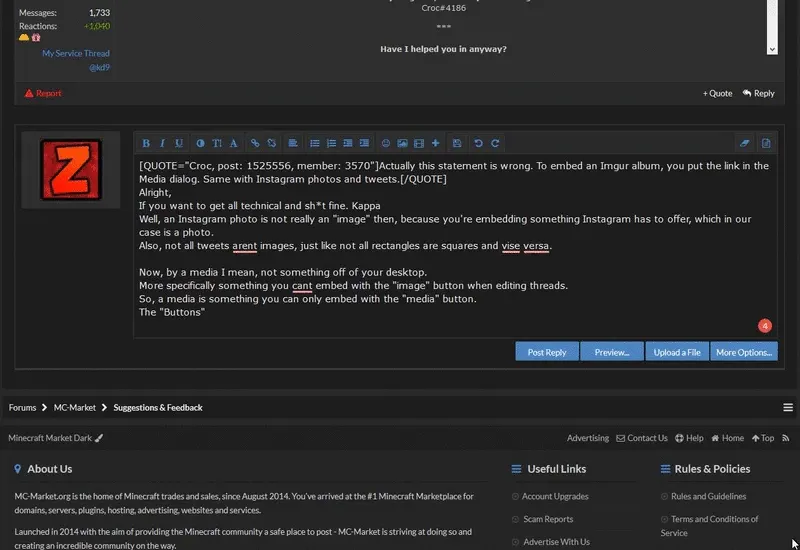This screenshot has width=800, height=550.
Task: Click Upload a File button
Action: tap(677, 352)
